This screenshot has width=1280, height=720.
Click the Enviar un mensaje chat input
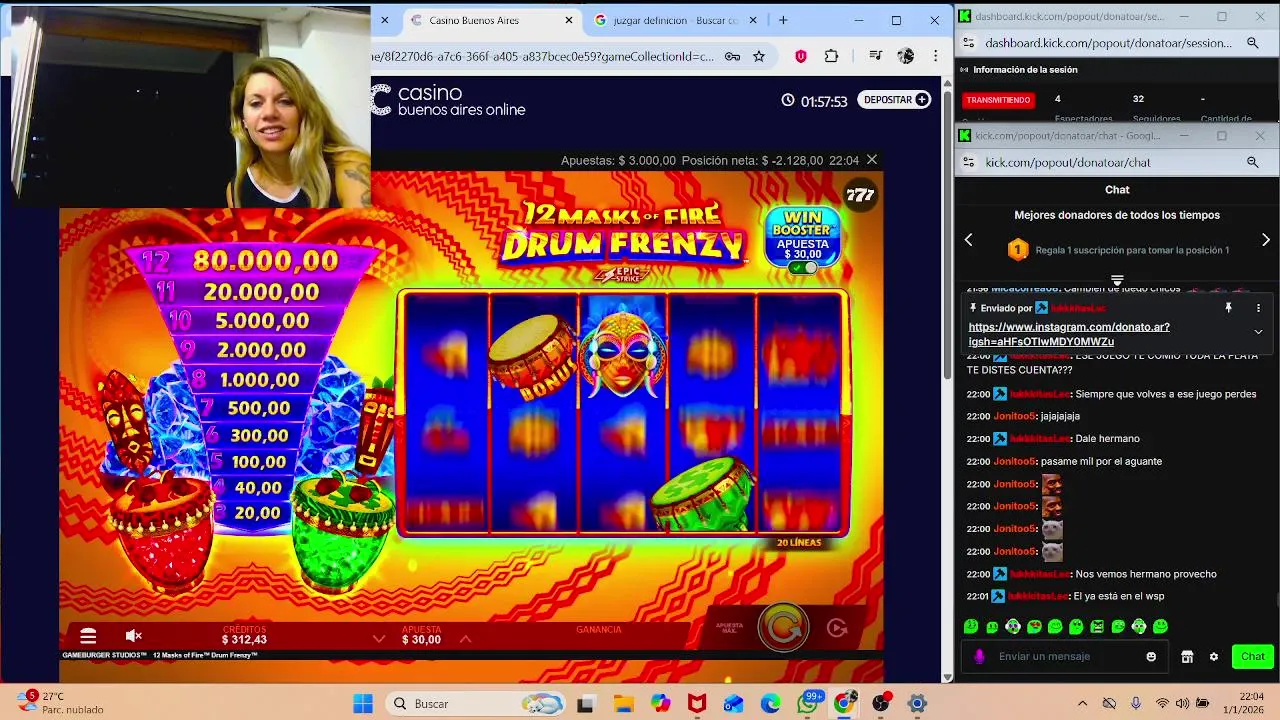pyautogui.click(x=1065, y=656)
